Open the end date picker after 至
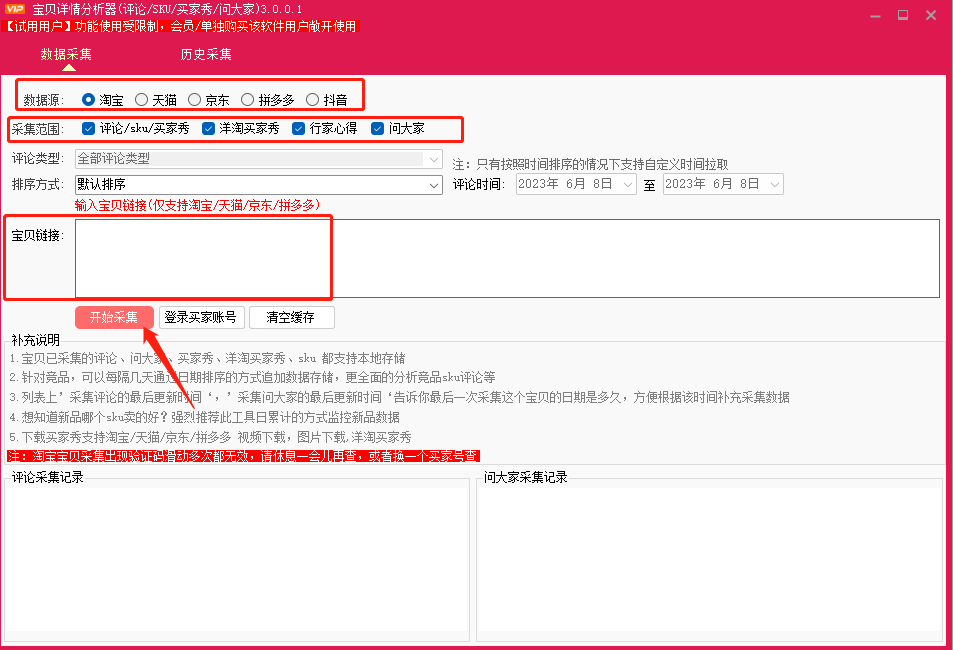This screenshot has height=650, width=953. [x=723, y=184]
